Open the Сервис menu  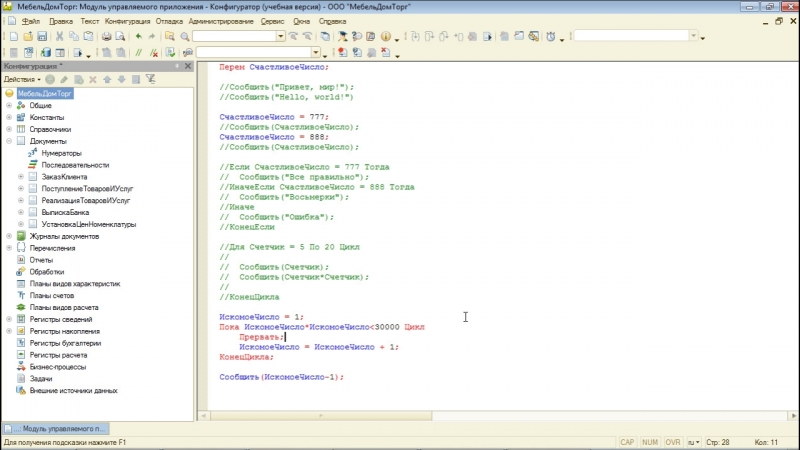coord(272,21)
